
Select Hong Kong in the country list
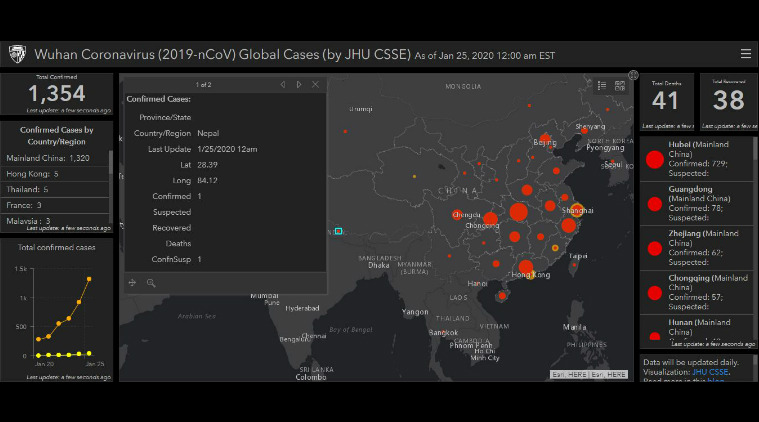tap(33, 173)
